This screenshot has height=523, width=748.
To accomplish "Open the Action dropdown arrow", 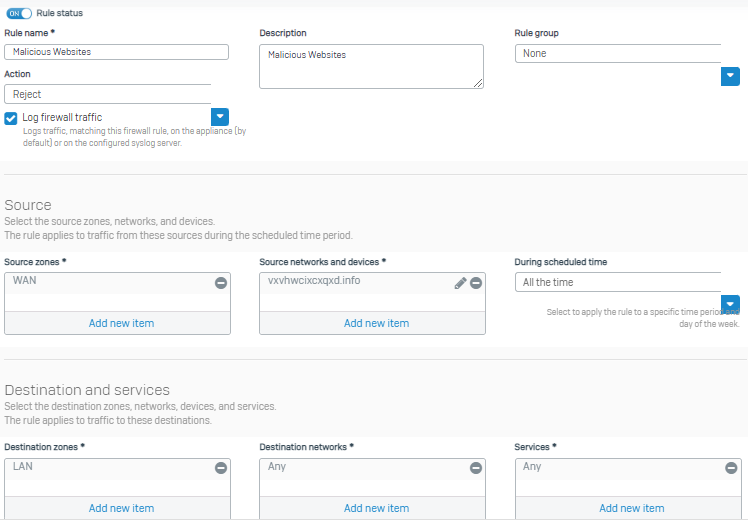I will click(x=220, y=117).
